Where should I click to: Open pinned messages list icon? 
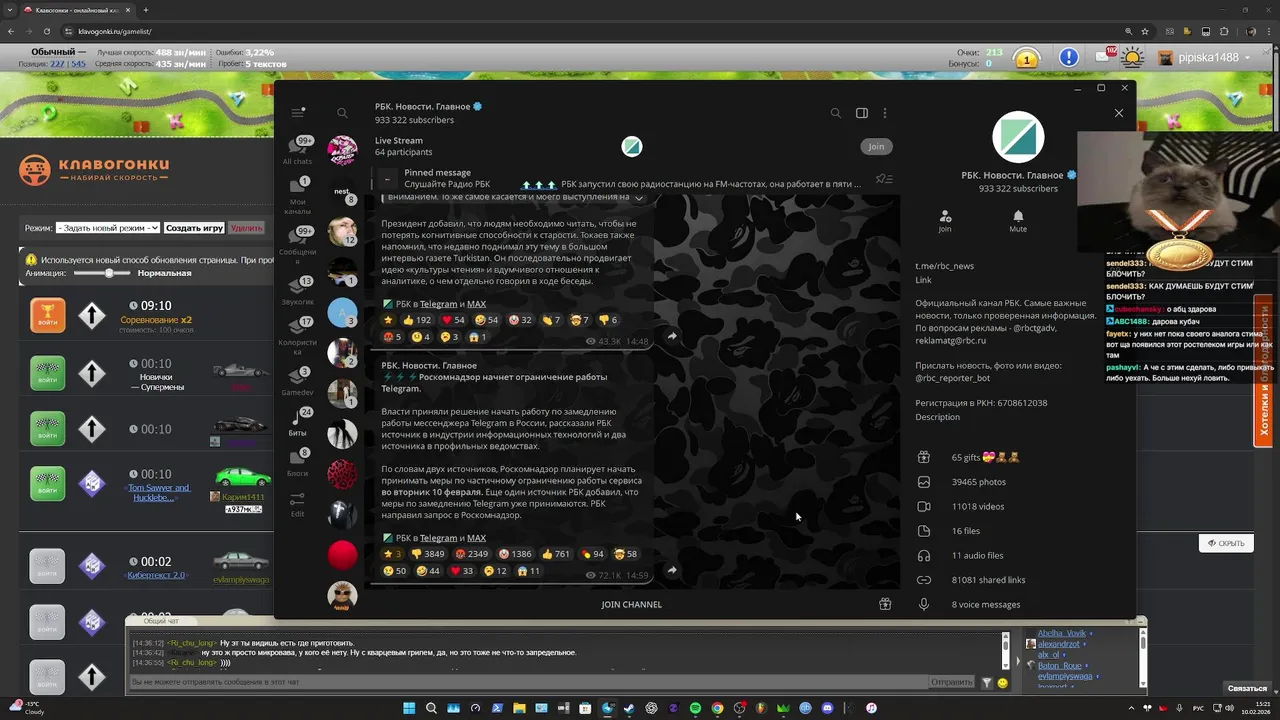point(883,179)
